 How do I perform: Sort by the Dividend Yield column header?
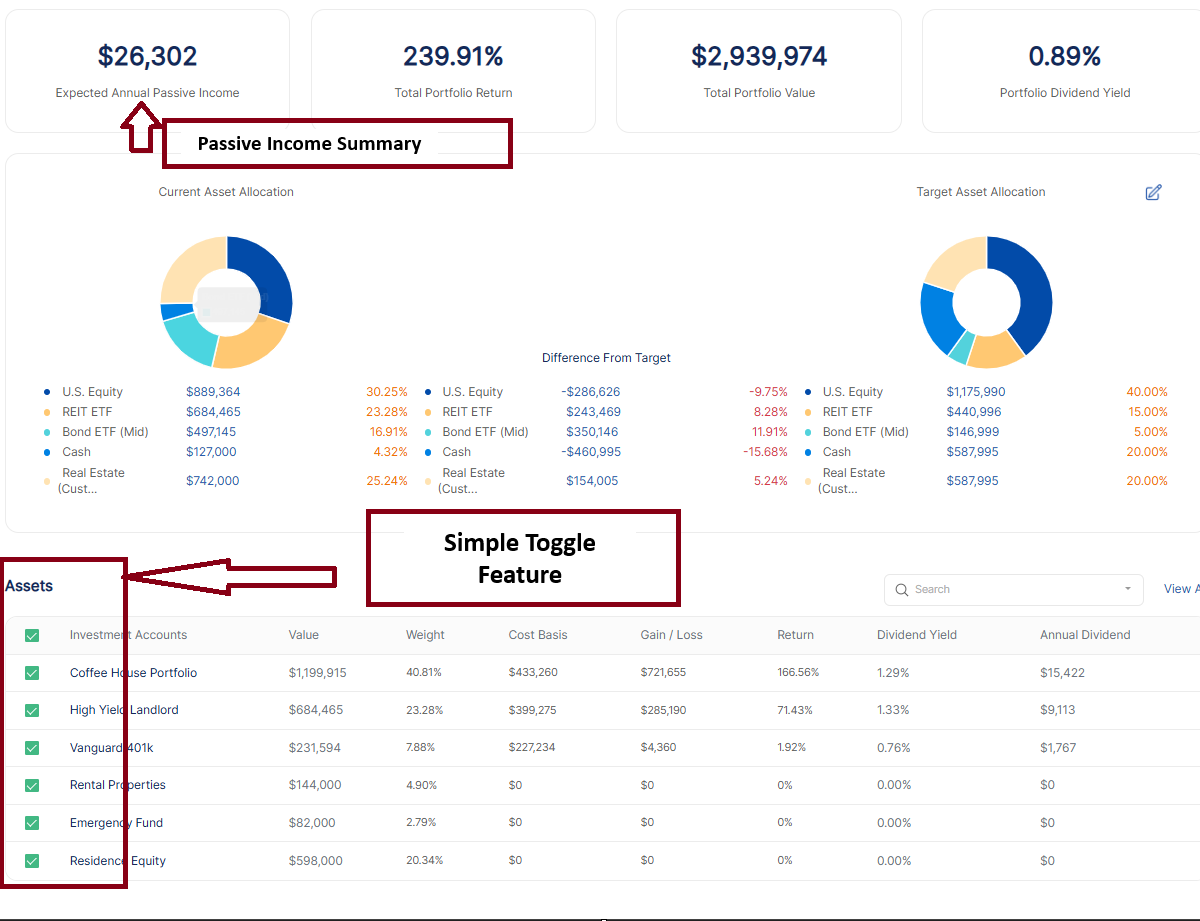point(916,635)
